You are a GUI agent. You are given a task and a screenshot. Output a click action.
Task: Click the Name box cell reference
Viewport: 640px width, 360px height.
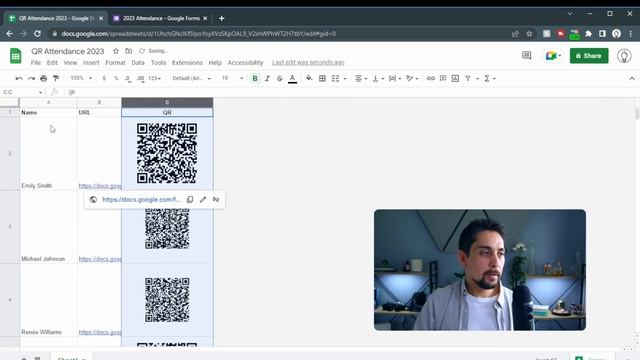(x=22, y=92)
